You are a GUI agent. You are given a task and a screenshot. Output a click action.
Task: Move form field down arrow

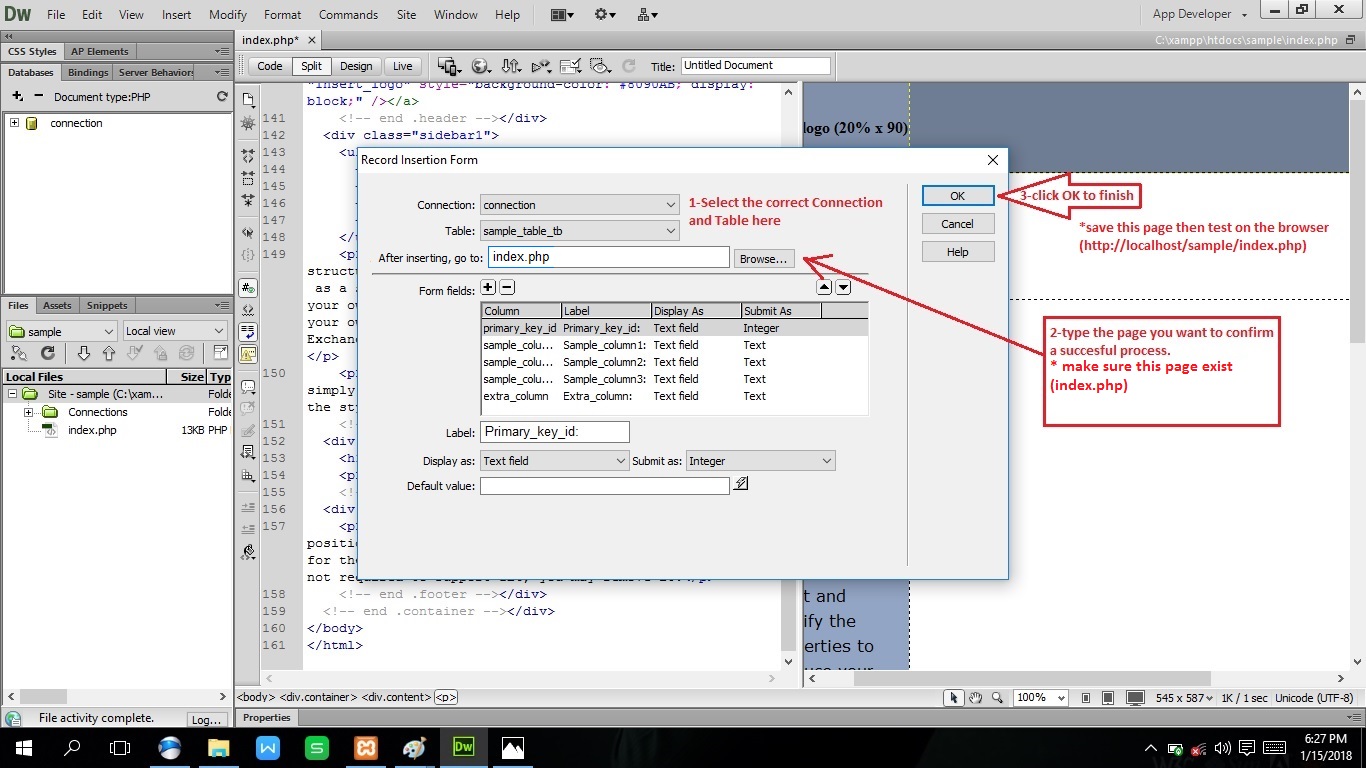pyautogui.click(x=843, y=288)
